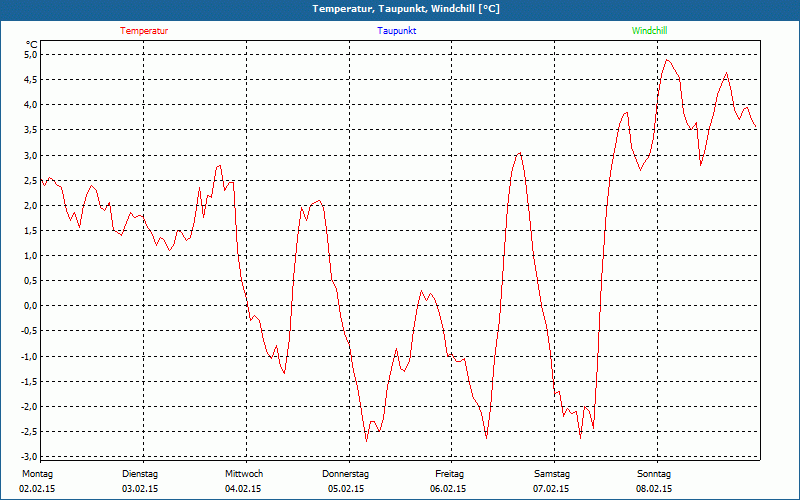Click the '04.02.15' date label
800x500 pixels.
click(243, 489)
